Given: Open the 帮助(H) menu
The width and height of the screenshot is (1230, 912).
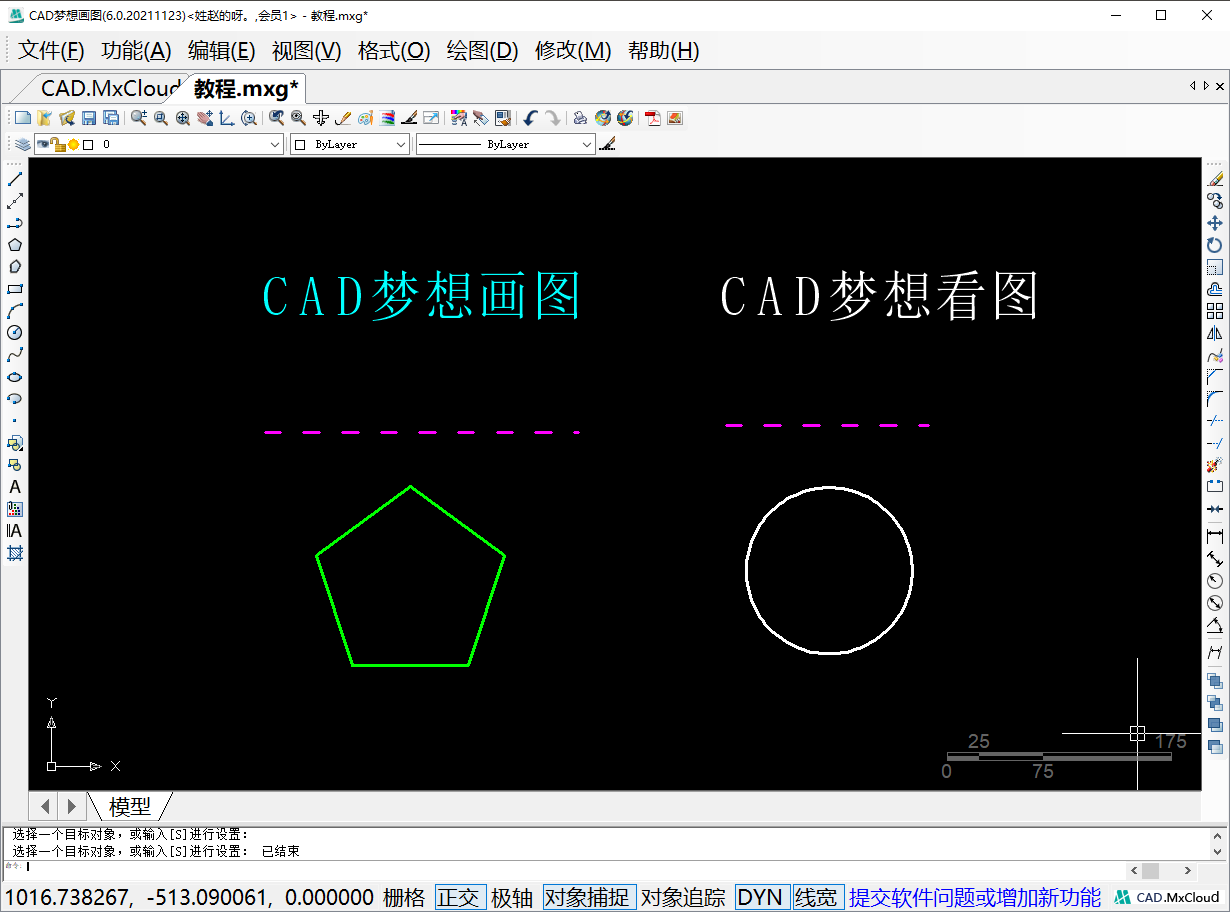Looking at the screenshot, I should [x=664, y=51].
